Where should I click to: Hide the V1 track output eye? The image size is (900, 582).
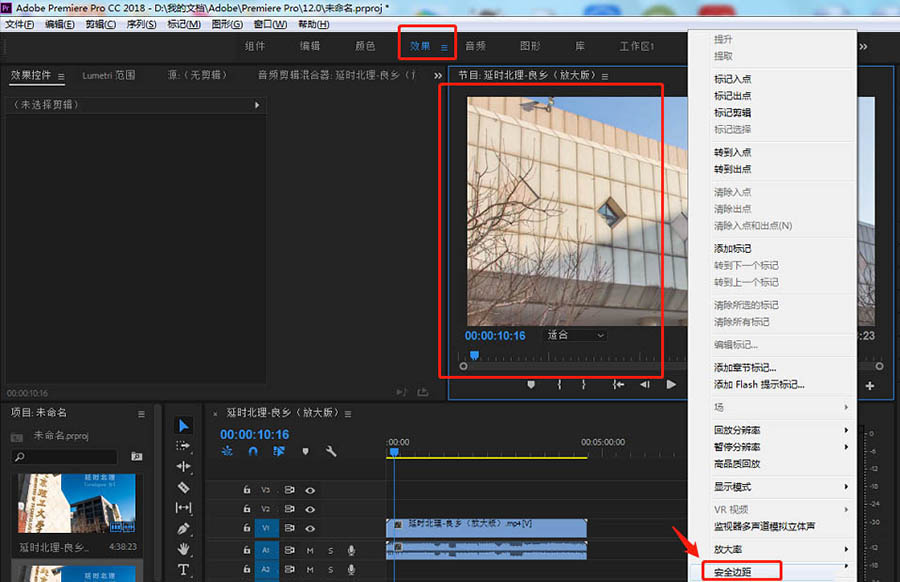pos(310,528)
